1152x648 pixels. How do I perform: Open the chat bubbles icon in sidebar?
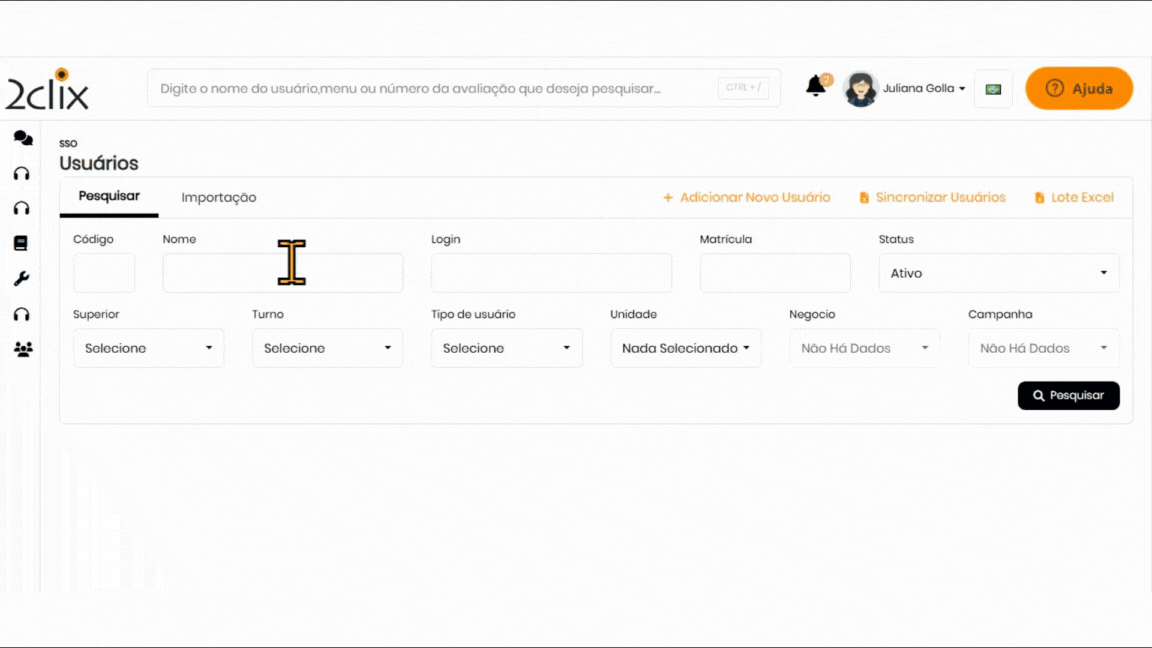22,138
